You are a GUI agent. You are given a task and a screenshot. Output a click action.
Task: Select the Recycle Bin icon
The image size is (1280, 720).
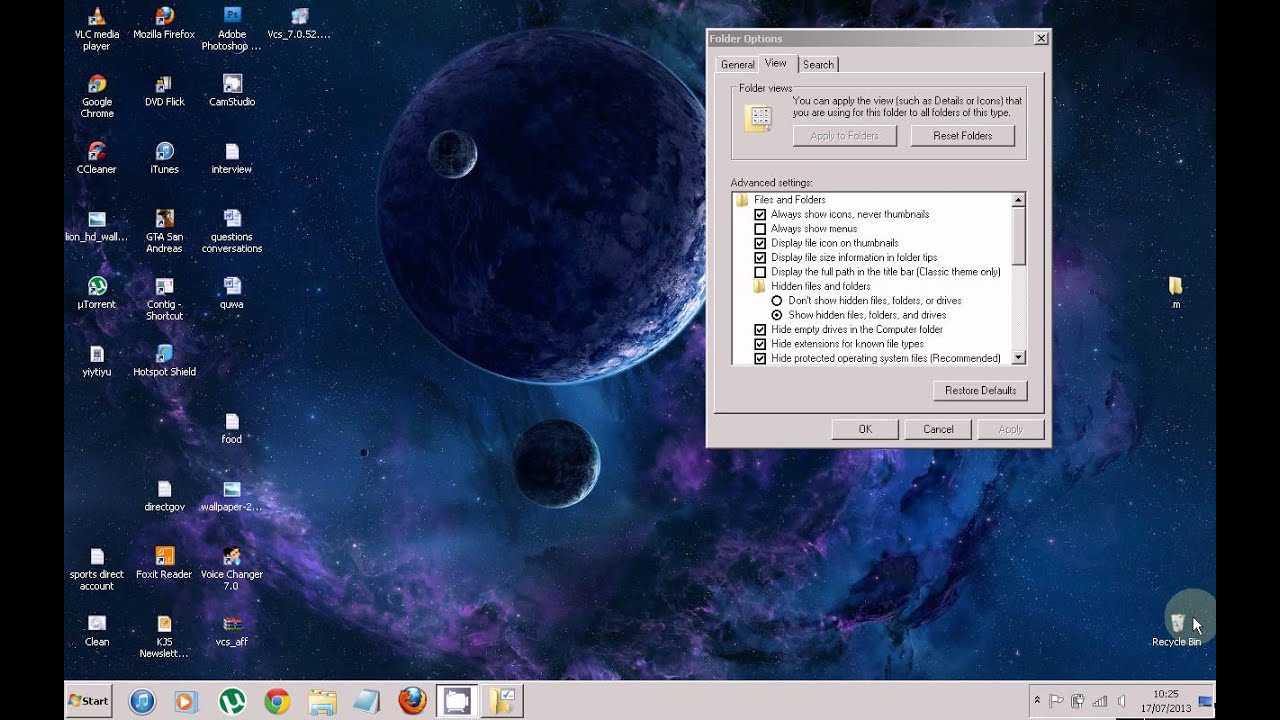1176,630
